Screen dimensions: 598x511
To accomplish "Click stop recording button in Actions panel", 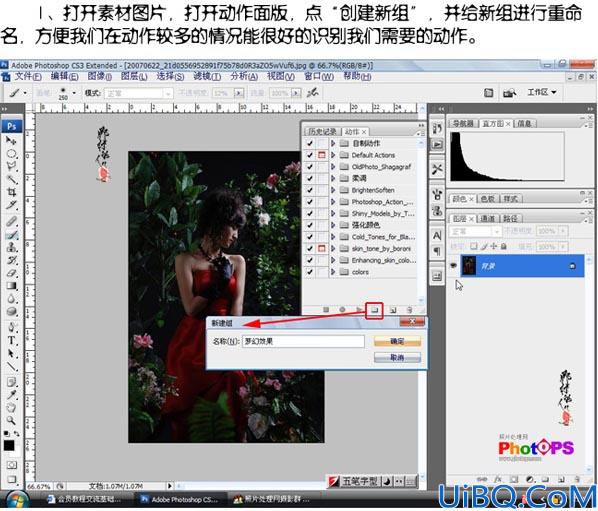I will pos(326,310).
